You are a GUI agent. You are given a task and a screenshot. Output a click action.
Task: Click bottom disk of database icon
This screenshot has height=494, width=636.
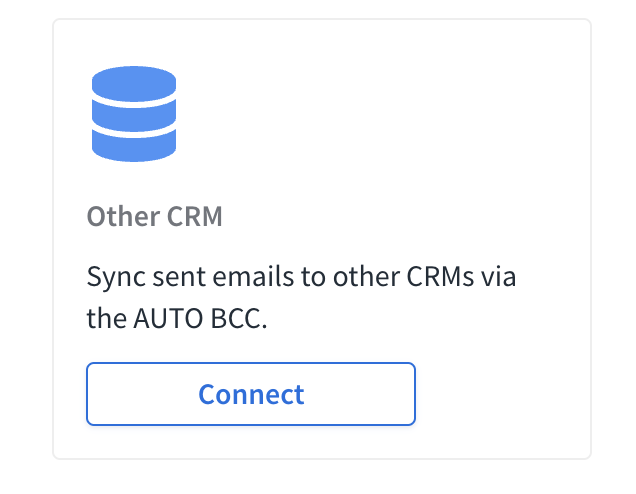pos(134,146)
